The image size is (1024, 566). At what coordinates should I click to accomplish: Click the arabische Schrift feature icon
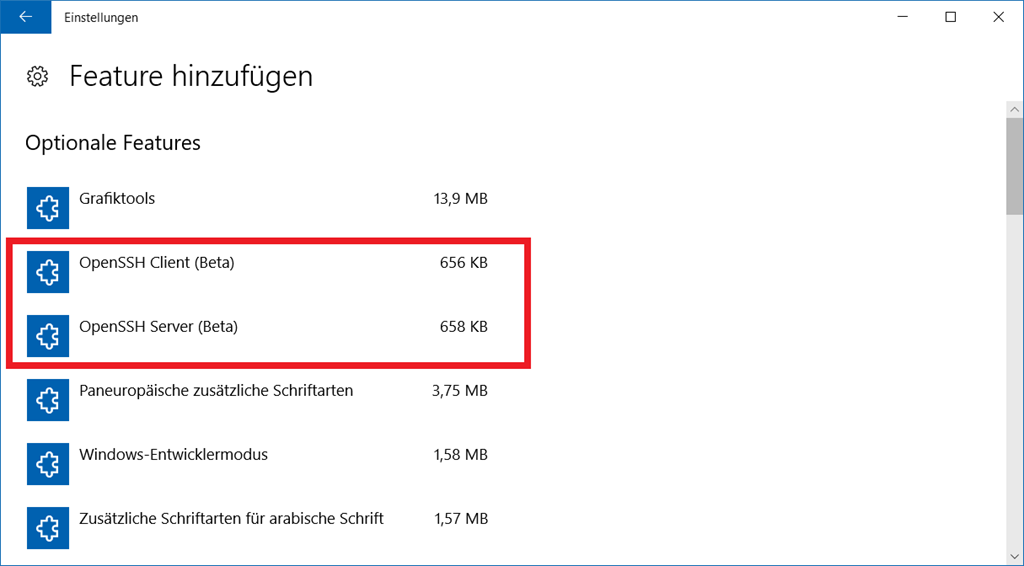point(47,528)
